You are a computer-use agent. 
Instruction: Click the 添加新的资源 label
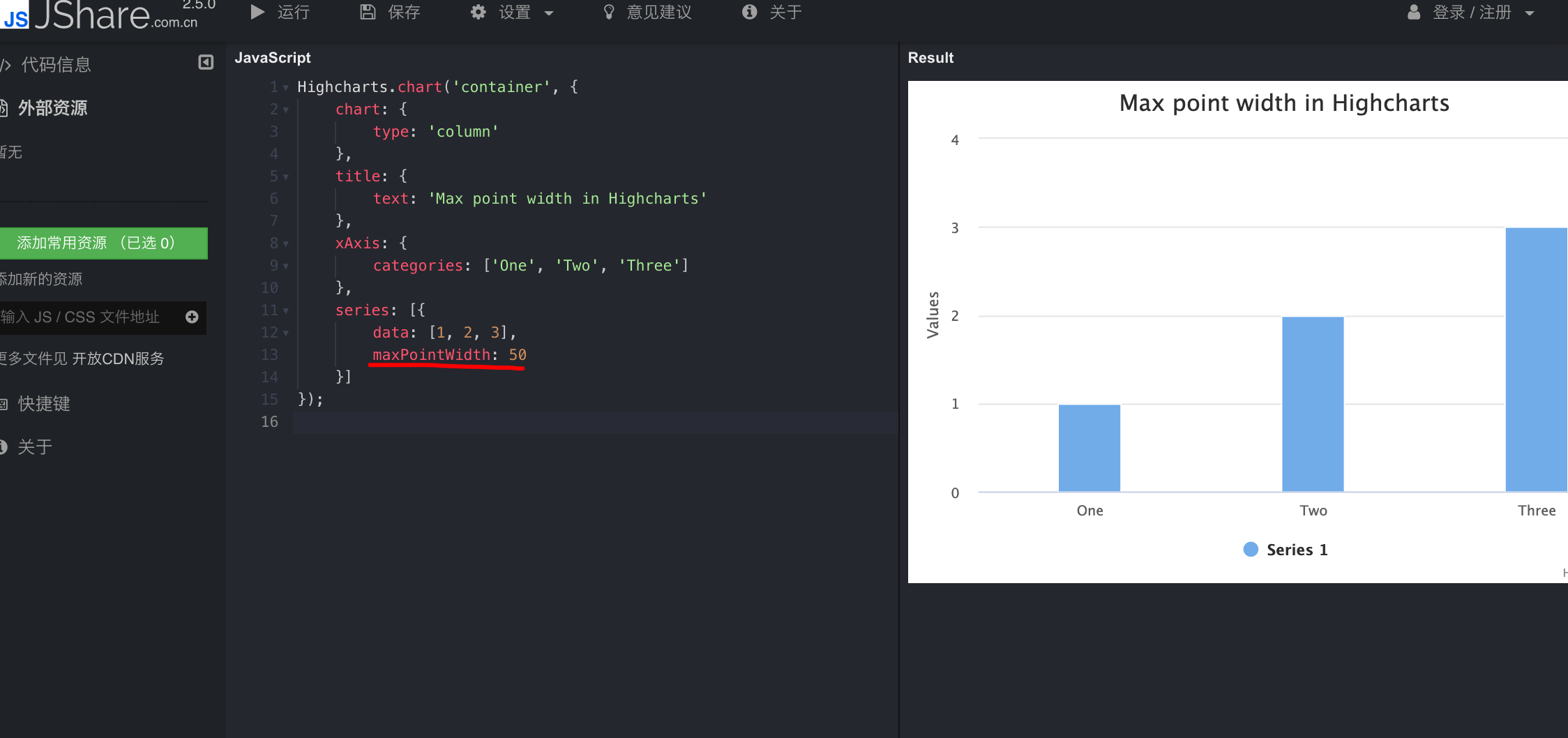point(40,279)
